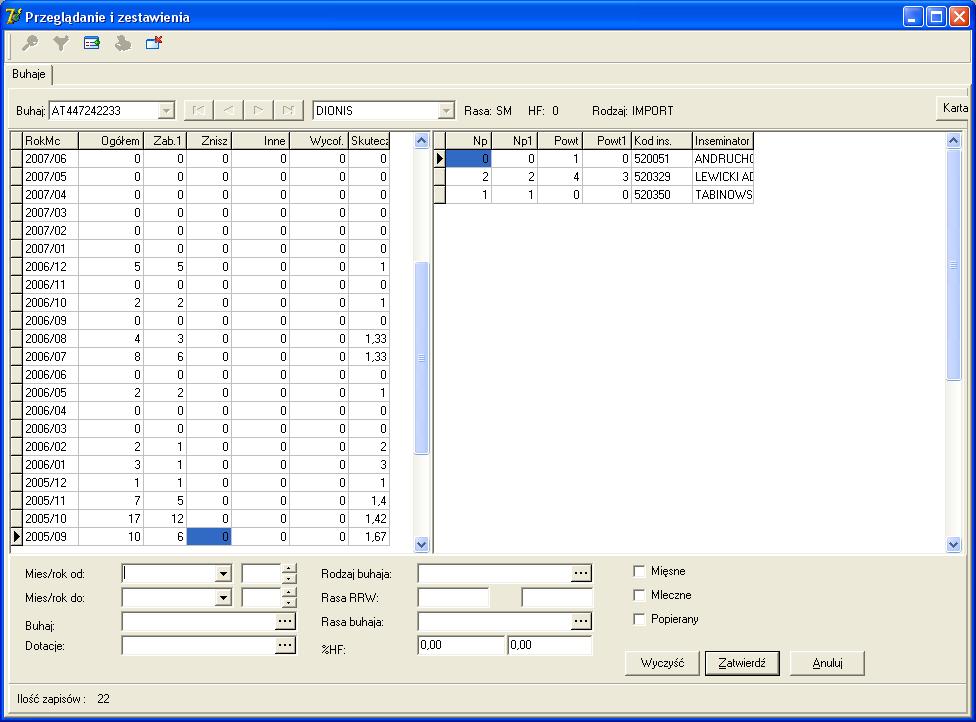Click the right table vertical scrollbar thumb
976x722 pixels.
tap(954, 265)
